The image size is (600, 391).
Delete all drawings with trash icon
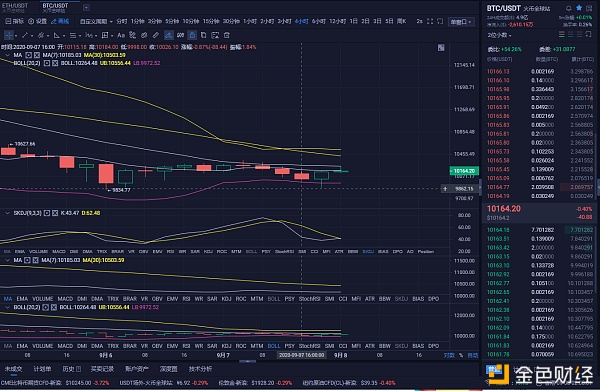(227, 35)
